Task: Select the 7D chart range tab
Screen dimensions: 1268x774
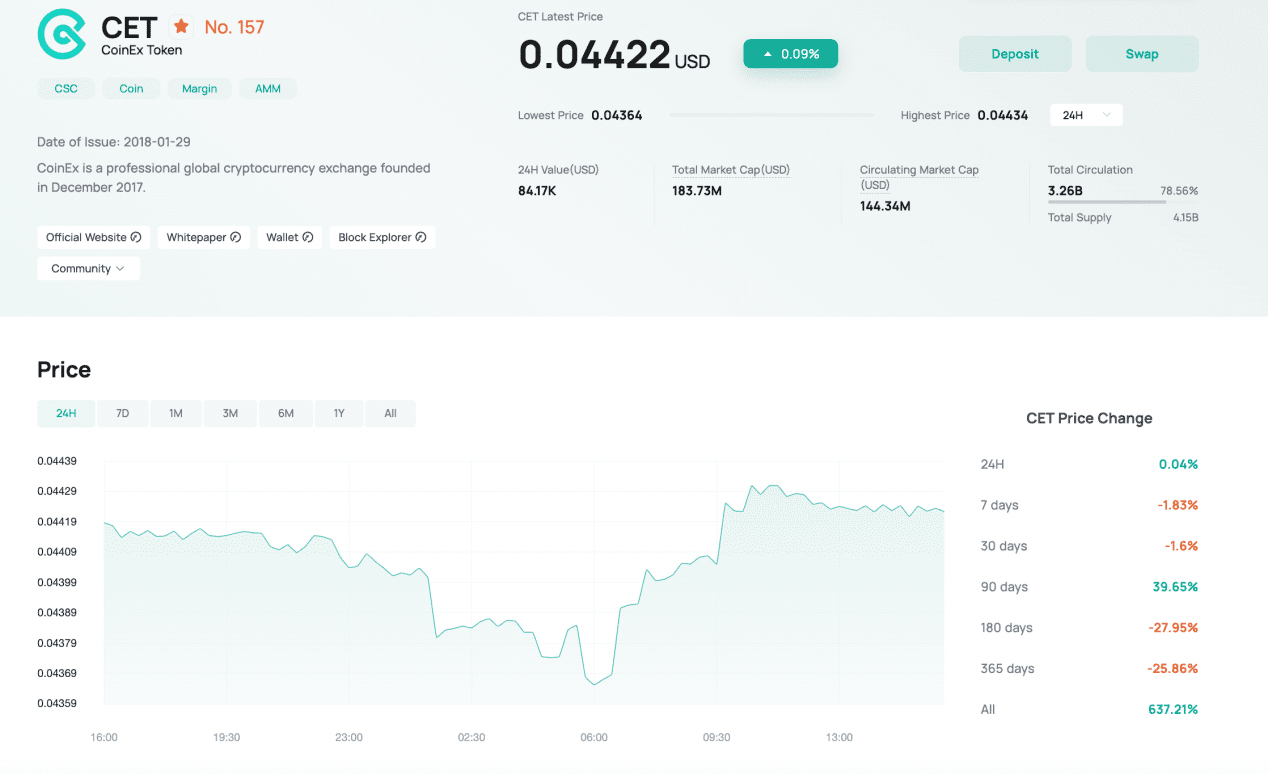Action: (122, 413)
